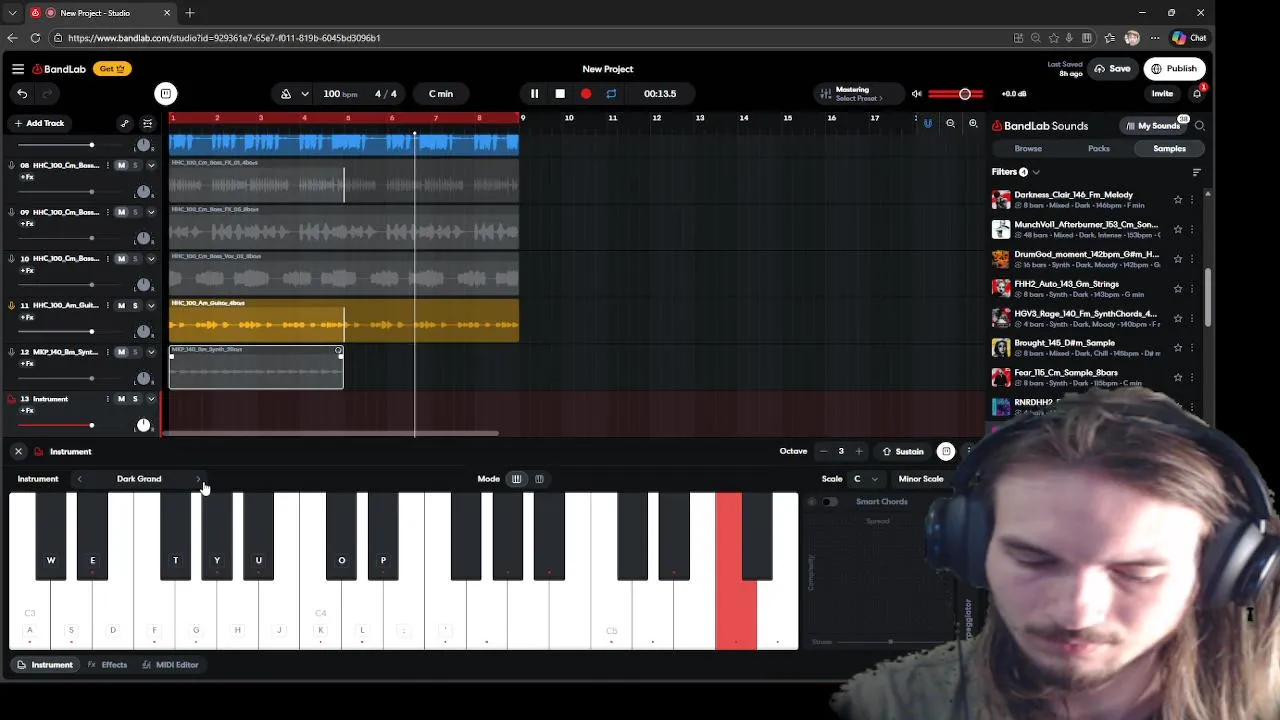Viewport: 1280px width, 720px height.
Task: Favorite the FHH2_Auto_143_Gm_Strings sample
Action: (1178, 289)
